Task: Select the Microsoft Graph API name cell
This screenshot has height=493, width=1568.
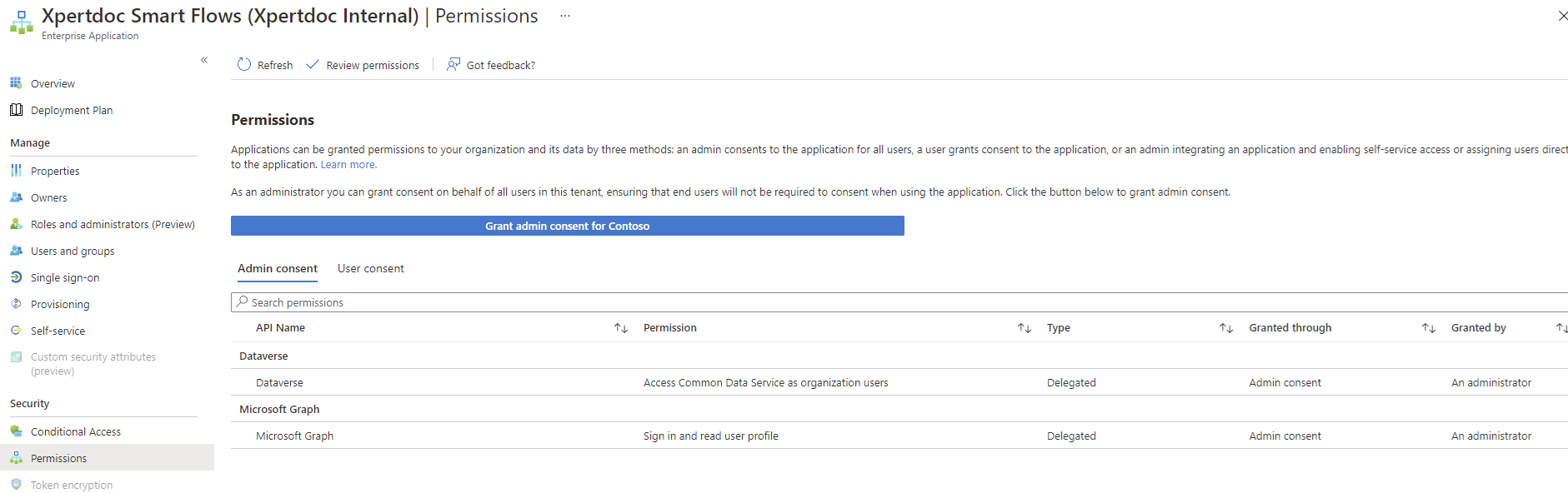Action: pyautogui.click(x=294, y=436)
